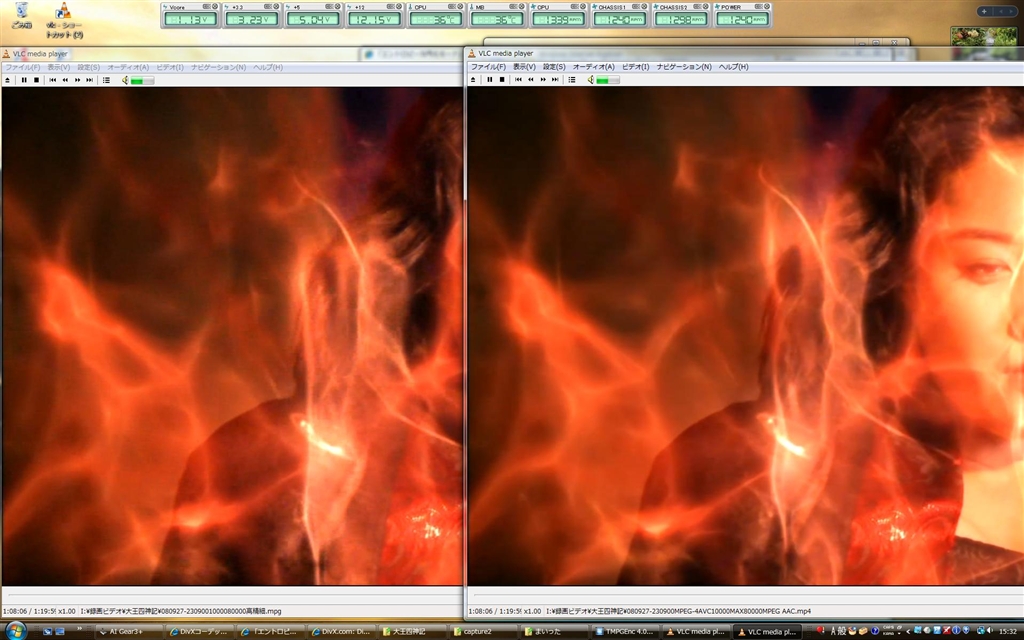Screen dimensions: 1024x640
Task: Skip to previous item in right VLC window (mp4)
Action: point(519,80)
